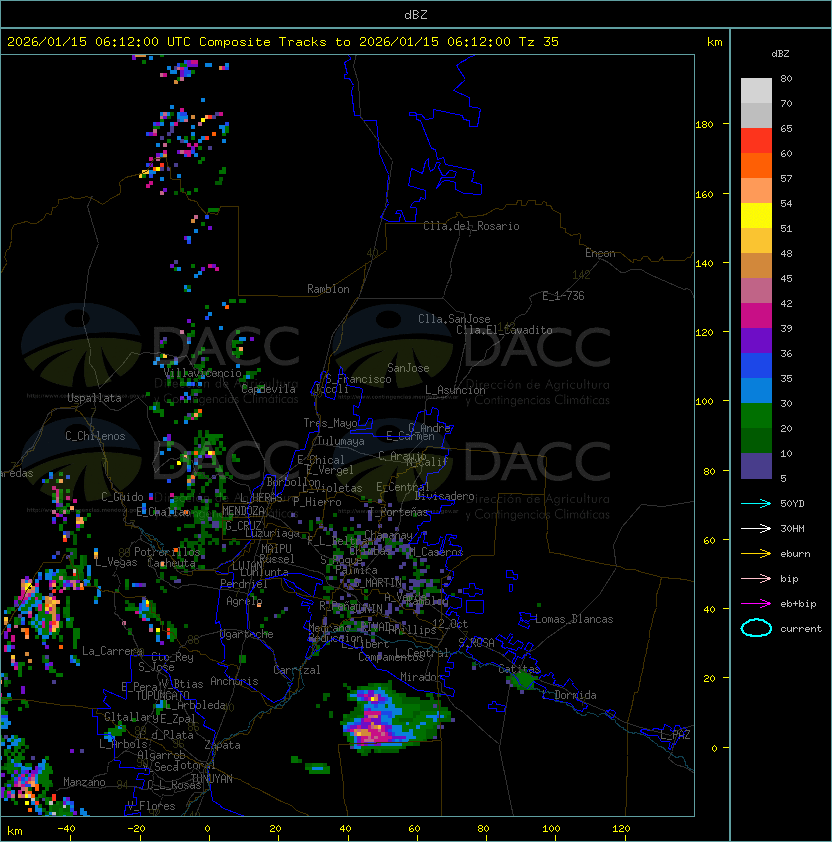Click the pink bip arrow in legend

[756, 578]
